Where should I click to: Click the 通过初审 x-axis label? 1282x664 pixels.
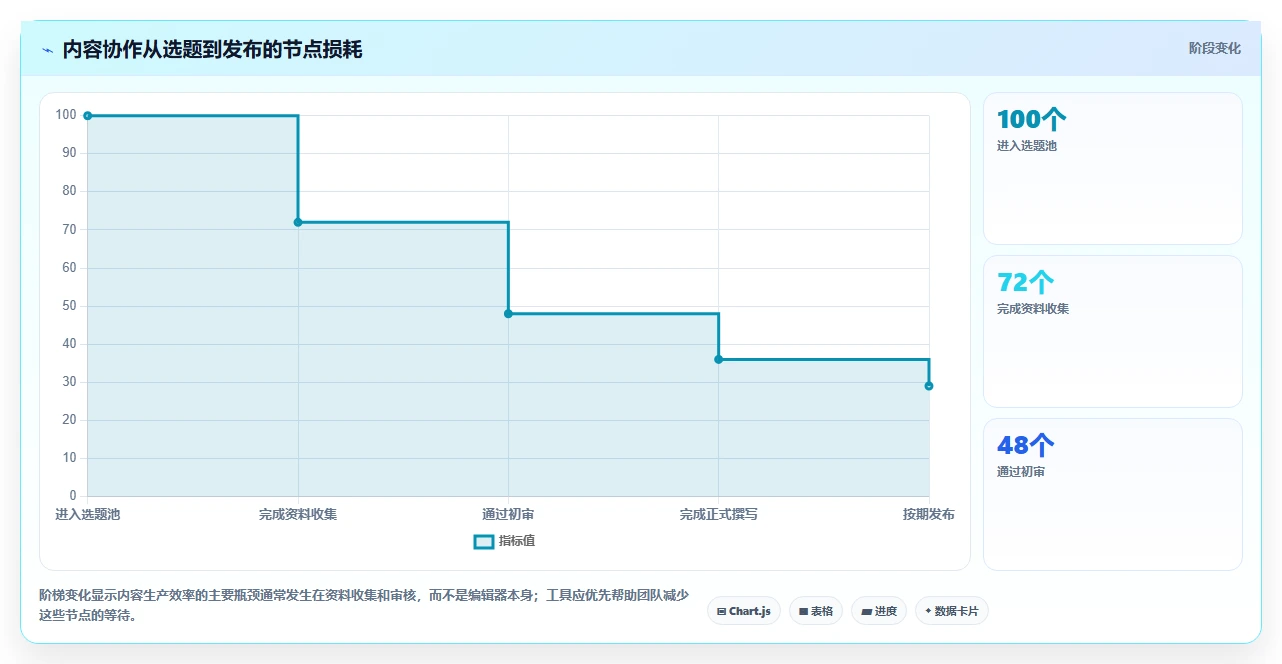click(508, 514)
